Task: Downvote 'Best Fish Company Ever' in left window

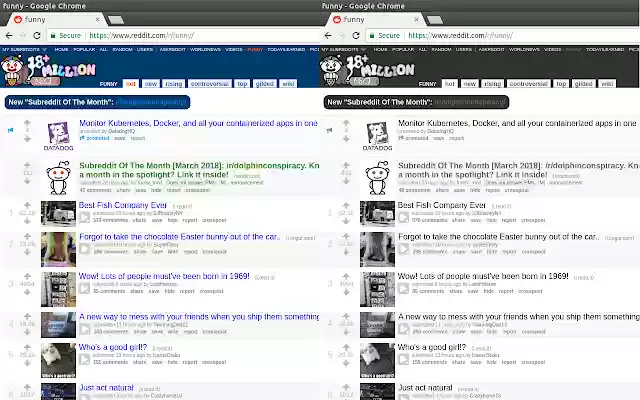Action: pos(27,221)
